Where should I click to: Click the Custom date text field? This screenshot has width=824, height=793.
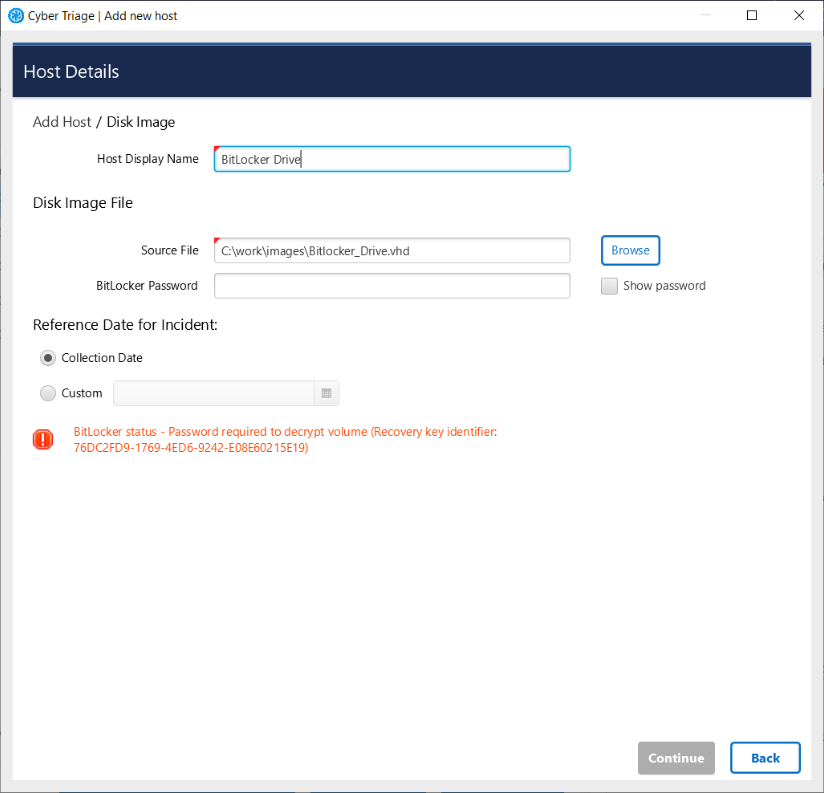click(x=214, y=394)
